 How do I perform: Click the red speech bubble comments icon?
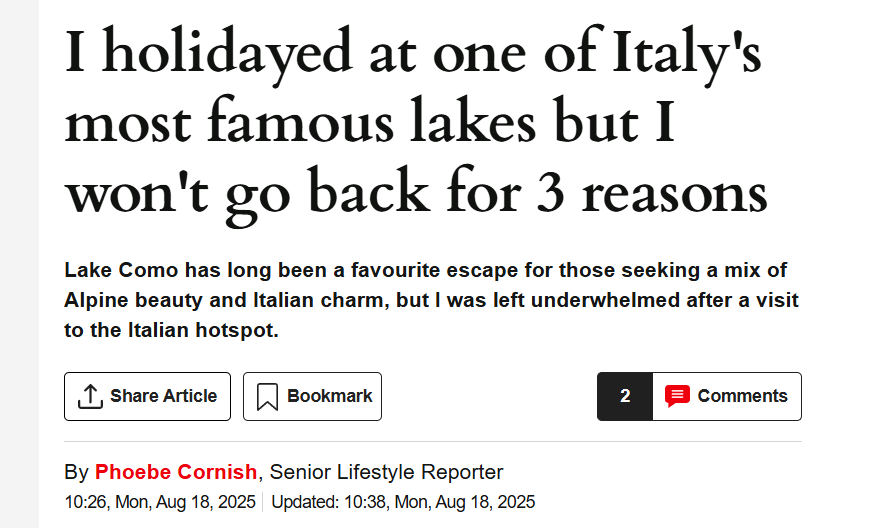(677, 396)
